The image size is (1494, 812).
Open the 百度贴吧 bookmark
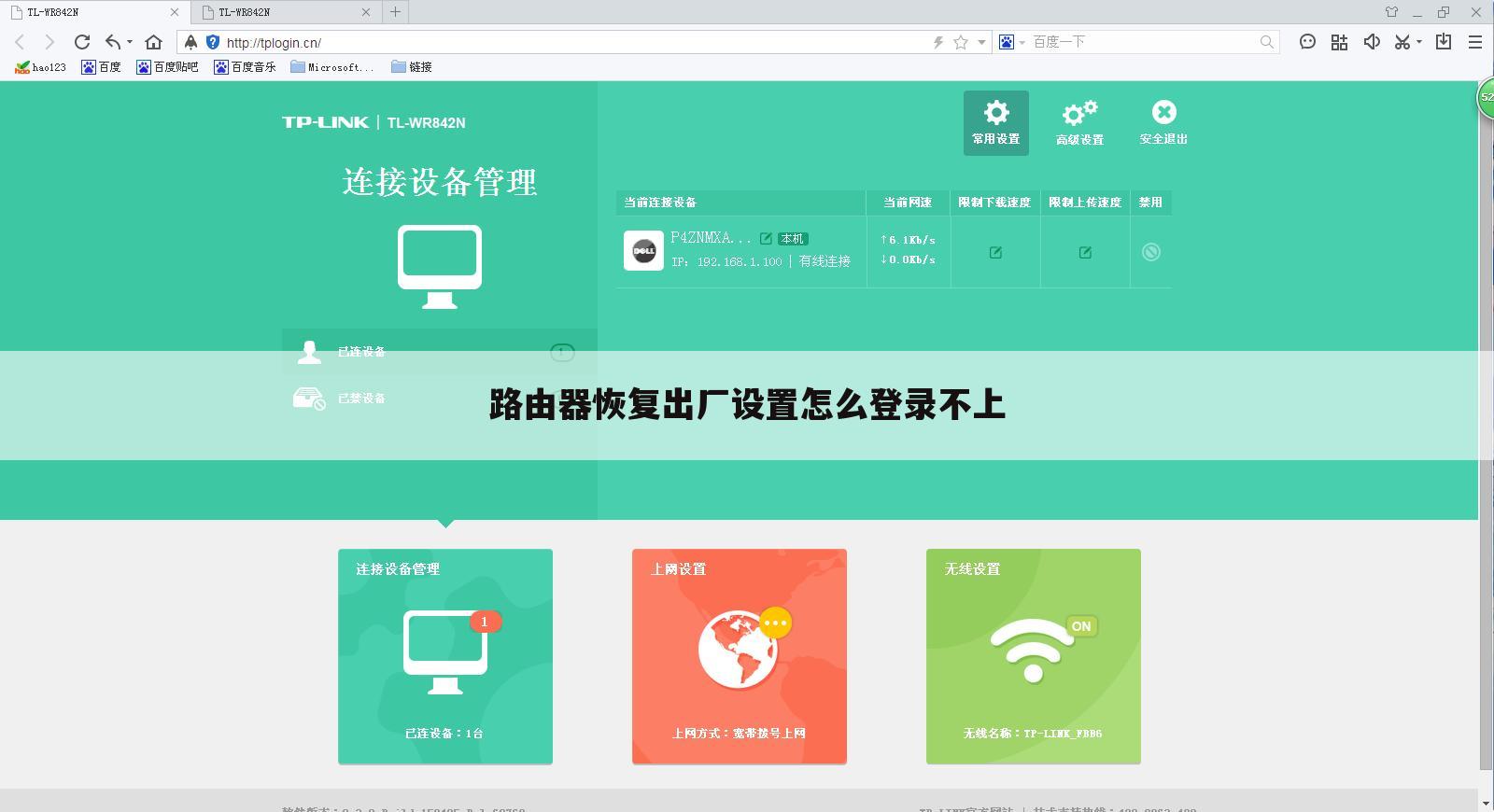167,67
